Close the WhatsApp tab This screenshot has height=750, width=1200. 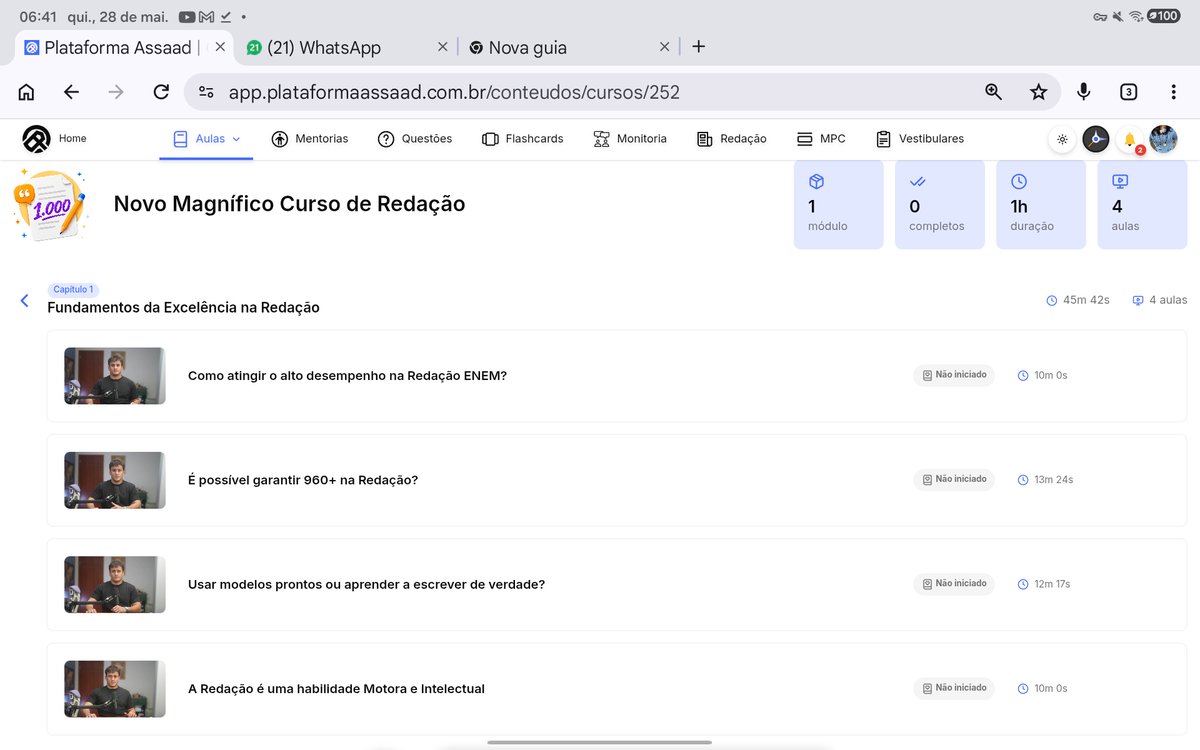[443, 47]
